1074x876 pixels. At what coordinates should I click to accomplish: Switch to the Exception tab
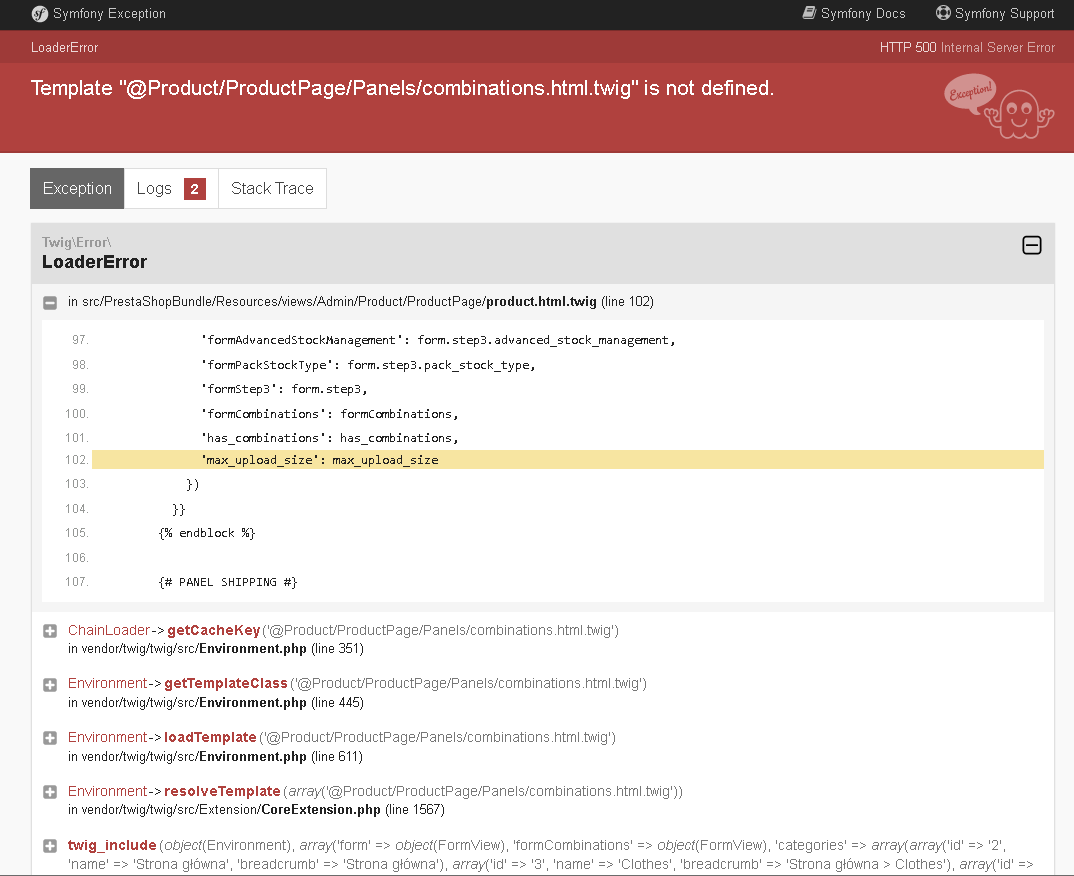(x=77, y=188)
